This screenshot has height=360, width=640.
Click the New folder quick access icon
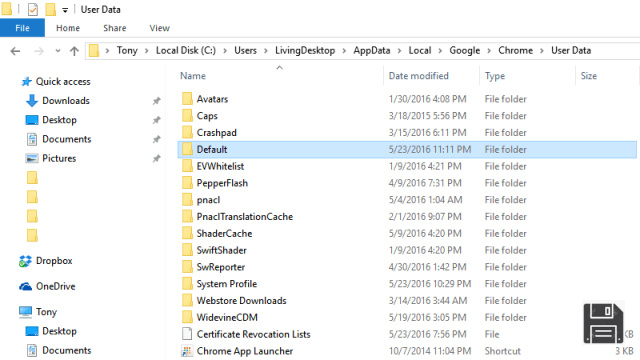(51, 9)
